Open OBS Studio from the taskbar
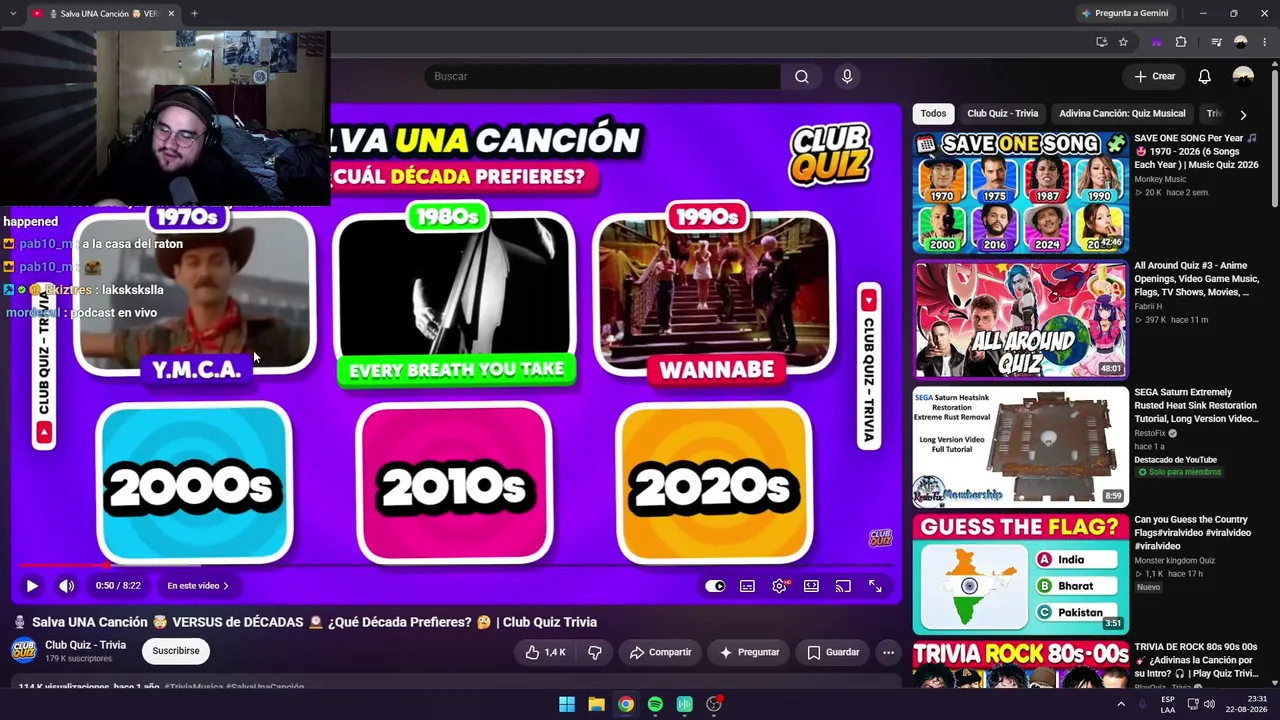This screenshot has width=1280, height=720. pos(714,704)
